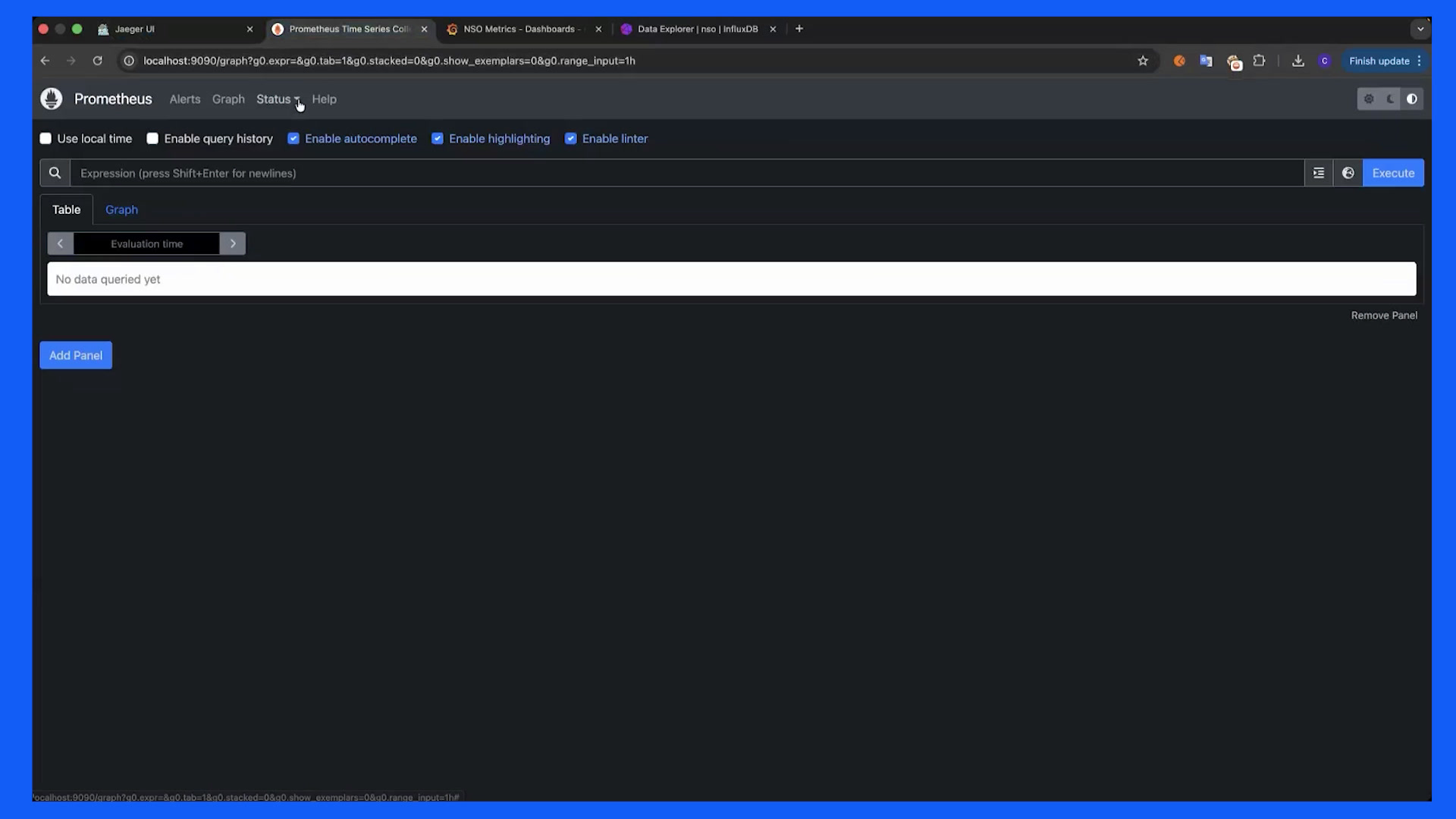The image size is (1456, 819).
Task: Click the Prometheus brand title
Action: 113,99
